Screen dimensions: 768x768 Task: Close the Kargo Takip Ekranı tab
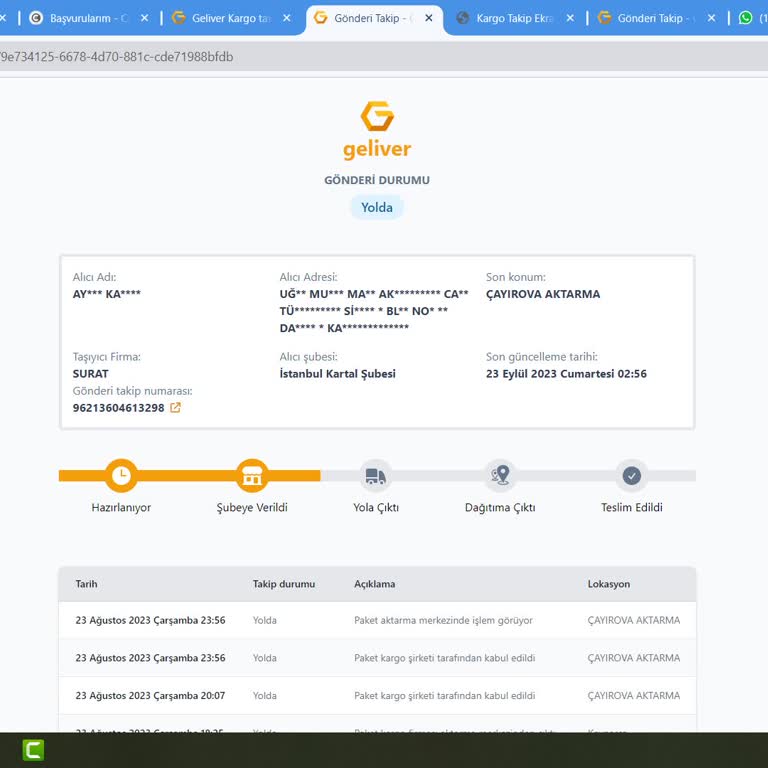[x=570, y=18]
